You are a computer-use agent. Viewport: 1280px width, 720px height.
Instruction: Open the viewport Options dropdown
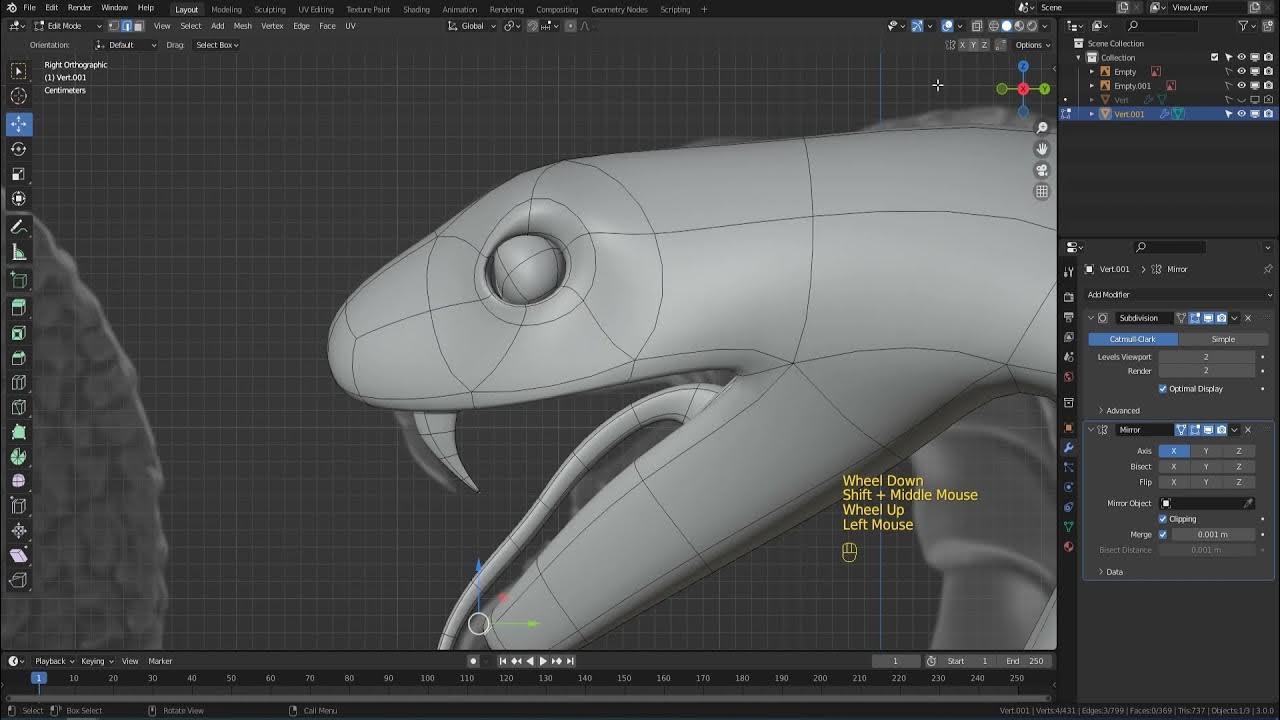coord(1033,45)
